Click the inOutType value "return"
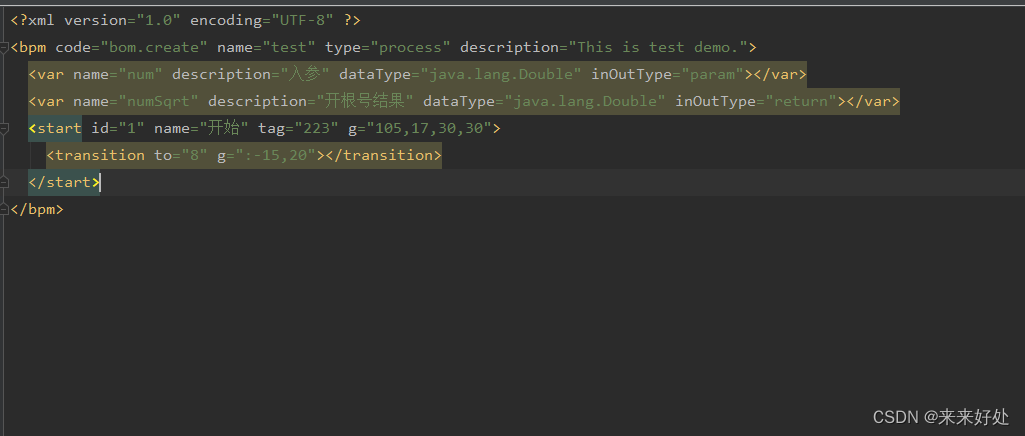 tap(801, 101)
